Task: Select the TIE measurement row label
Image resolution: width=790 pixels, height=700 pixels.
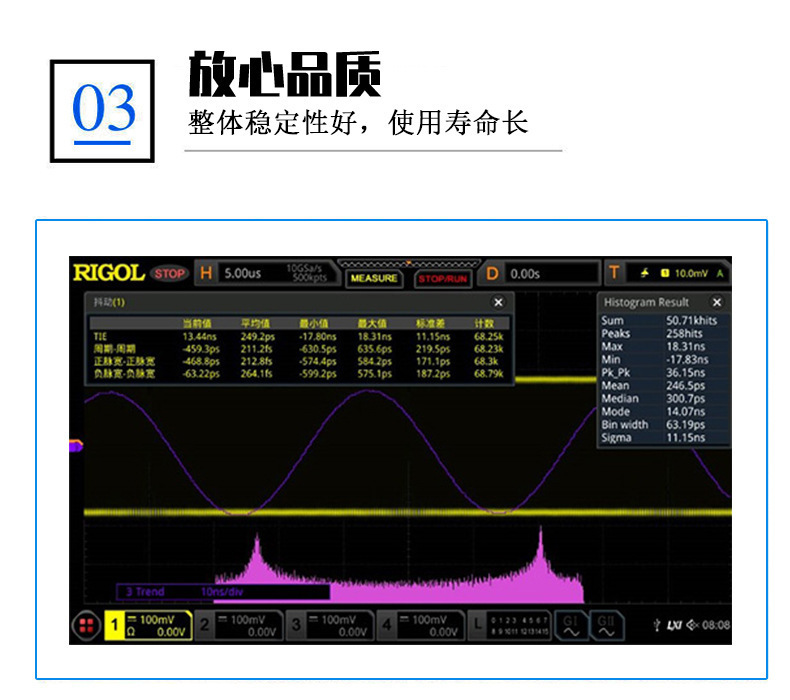Action: pos(100,337)
